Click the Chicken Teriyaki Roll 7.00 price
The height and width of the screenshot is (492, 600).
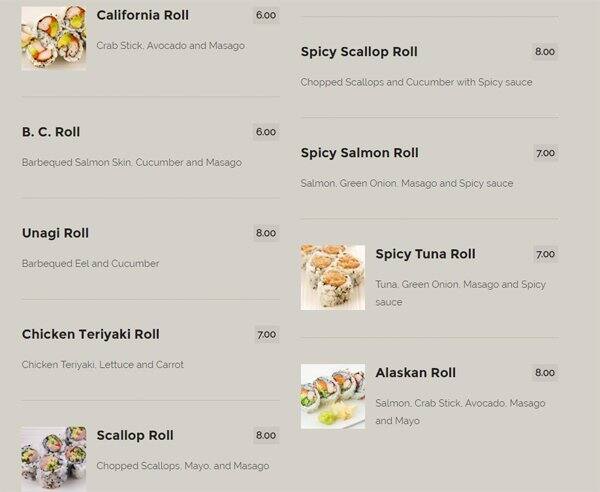click(x=266, y=334)
